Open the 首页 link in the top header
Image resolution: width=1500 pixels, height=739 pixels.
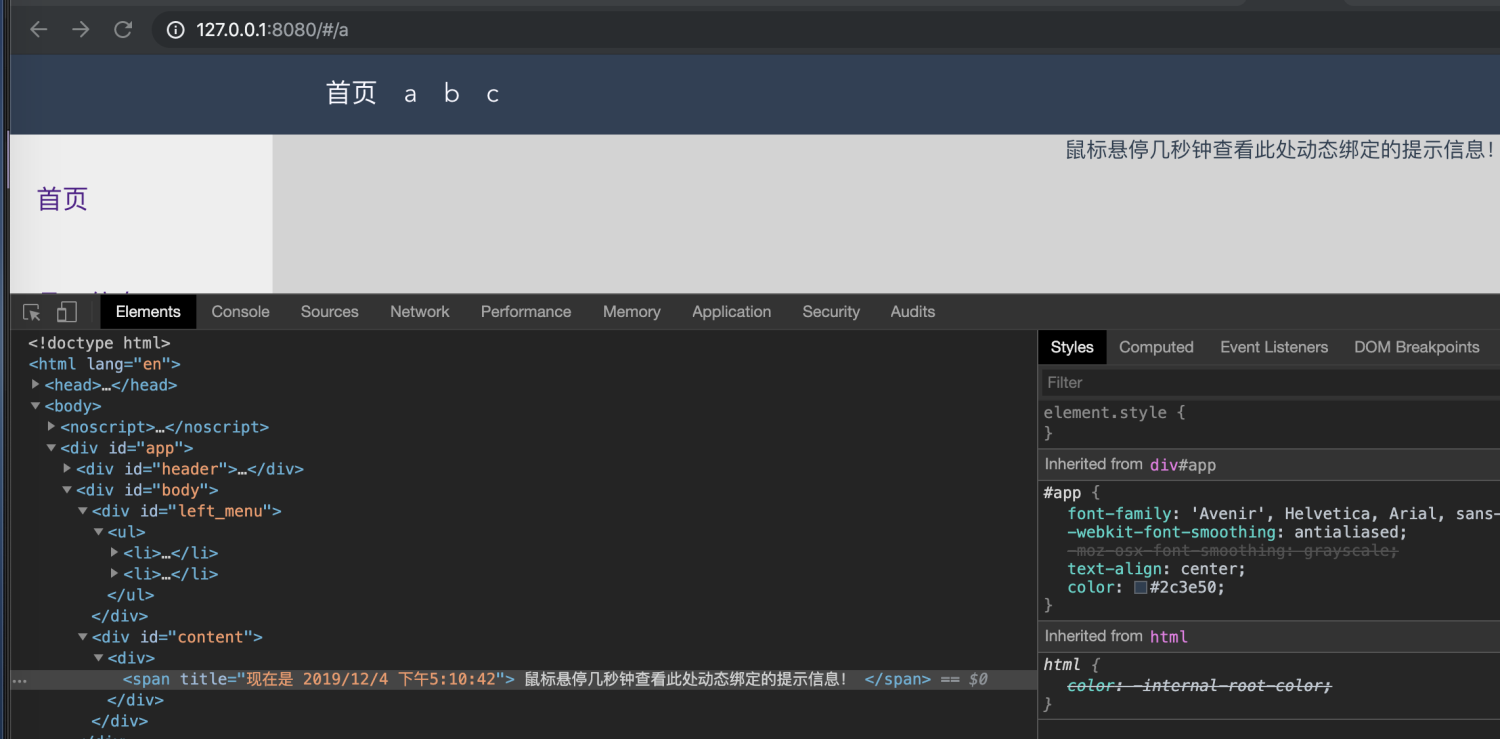[x=351, y=93]
